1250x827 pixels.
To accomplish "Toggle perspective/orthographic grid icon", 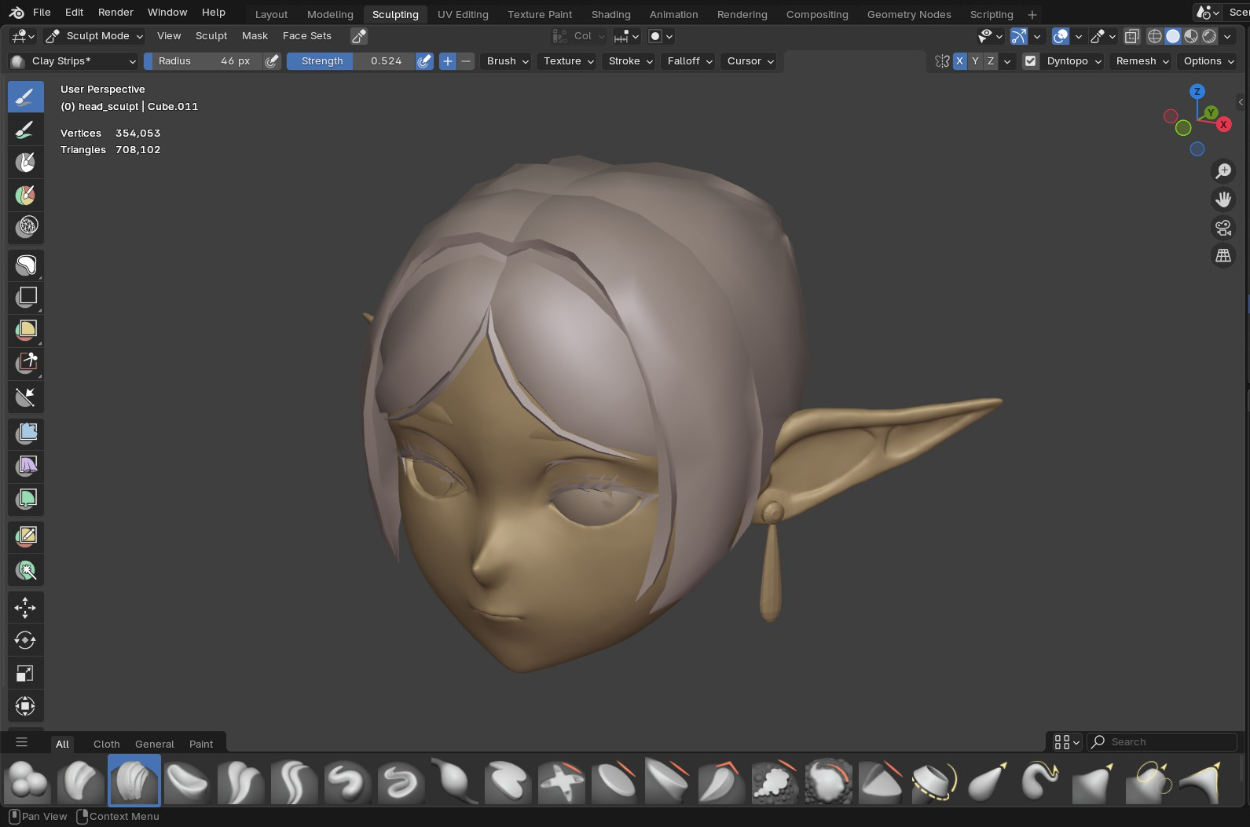I will pos(1222,256).
